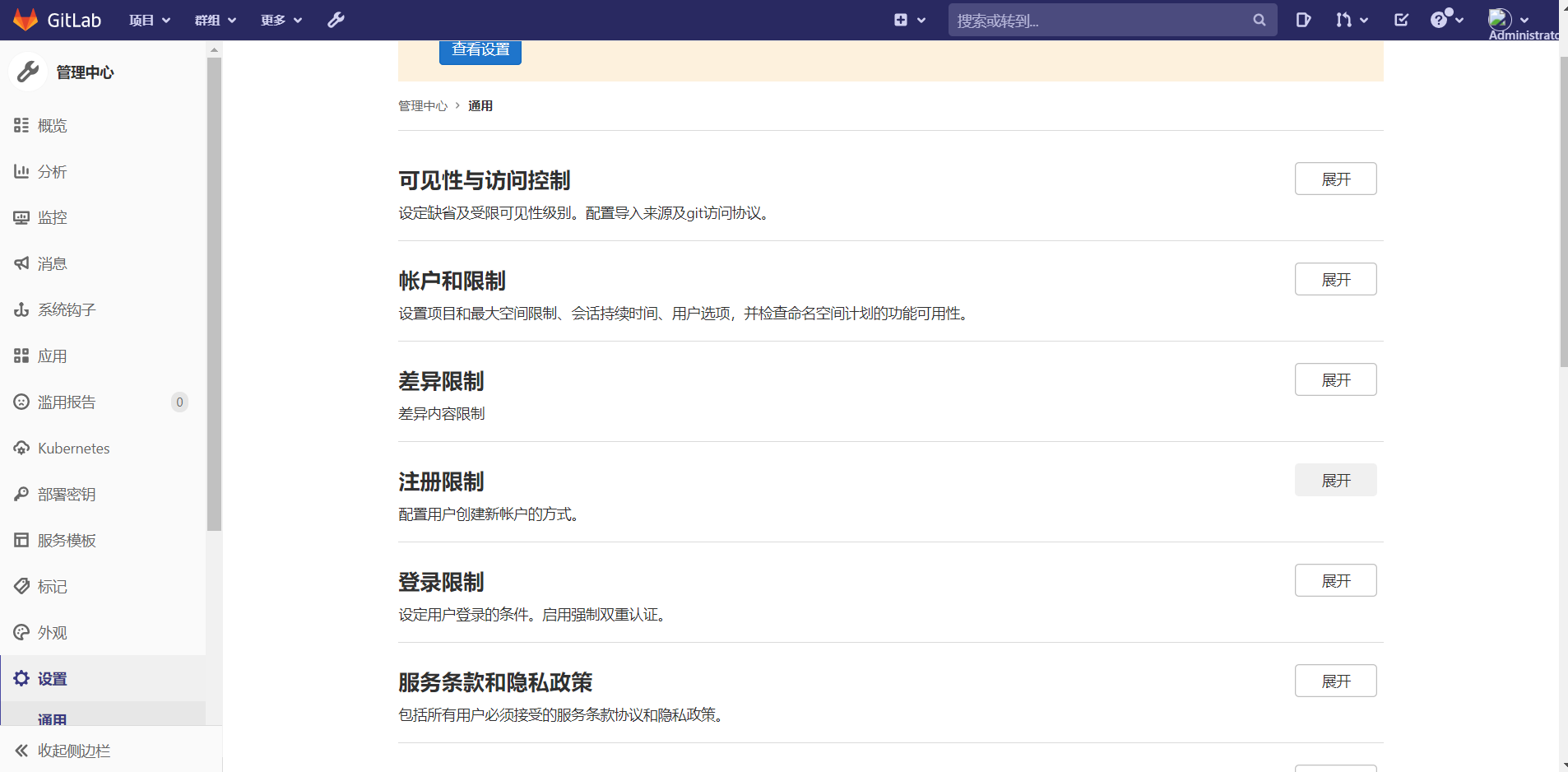Click the 消息 megaphone icon
Image resolution: width=1568 pixels, height=772 pixels.
21,263
